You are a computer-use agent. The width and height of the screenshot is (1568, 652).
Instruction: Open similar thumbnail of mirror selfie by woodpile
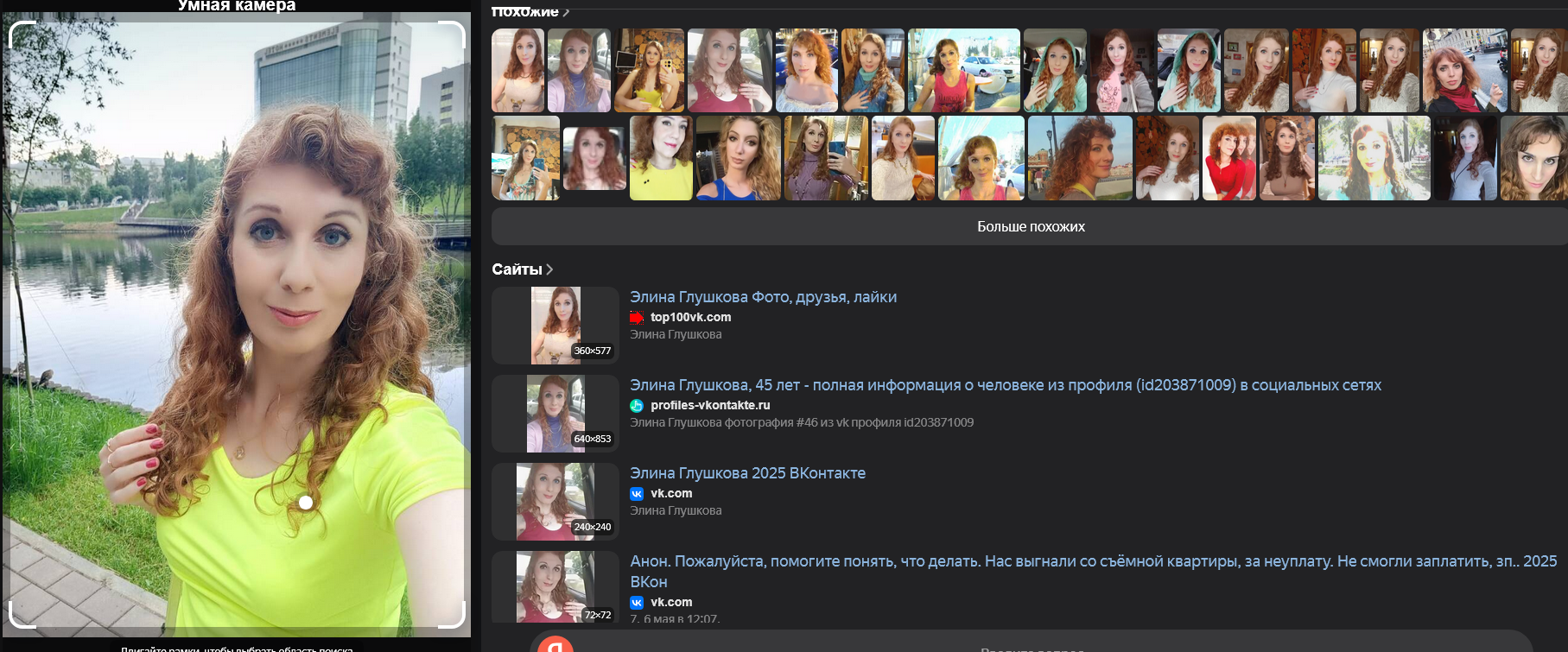click(x=525, y=158)
